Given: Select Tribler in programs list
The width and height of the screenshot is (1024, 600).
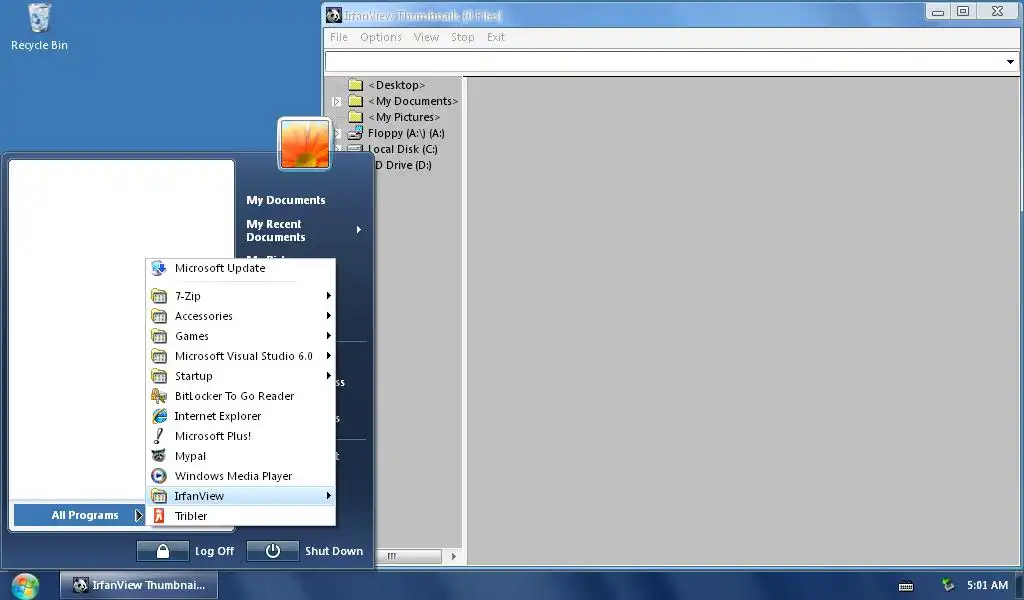Looking at the screenshot, I should 240,516.
